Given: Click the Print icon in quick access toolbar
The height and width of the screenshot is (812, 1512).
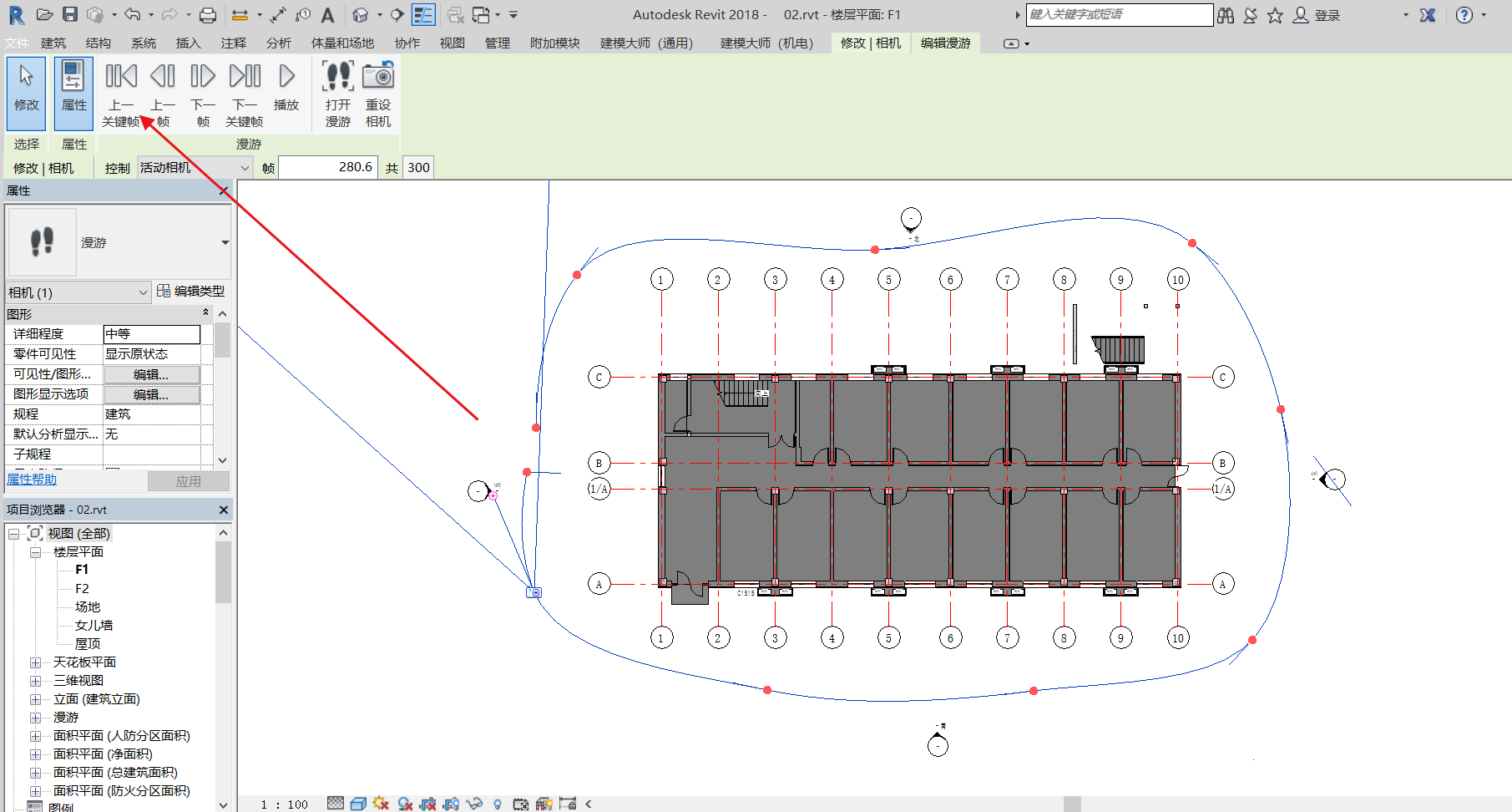Looking at the screenshot, I should tap(208, 15).
